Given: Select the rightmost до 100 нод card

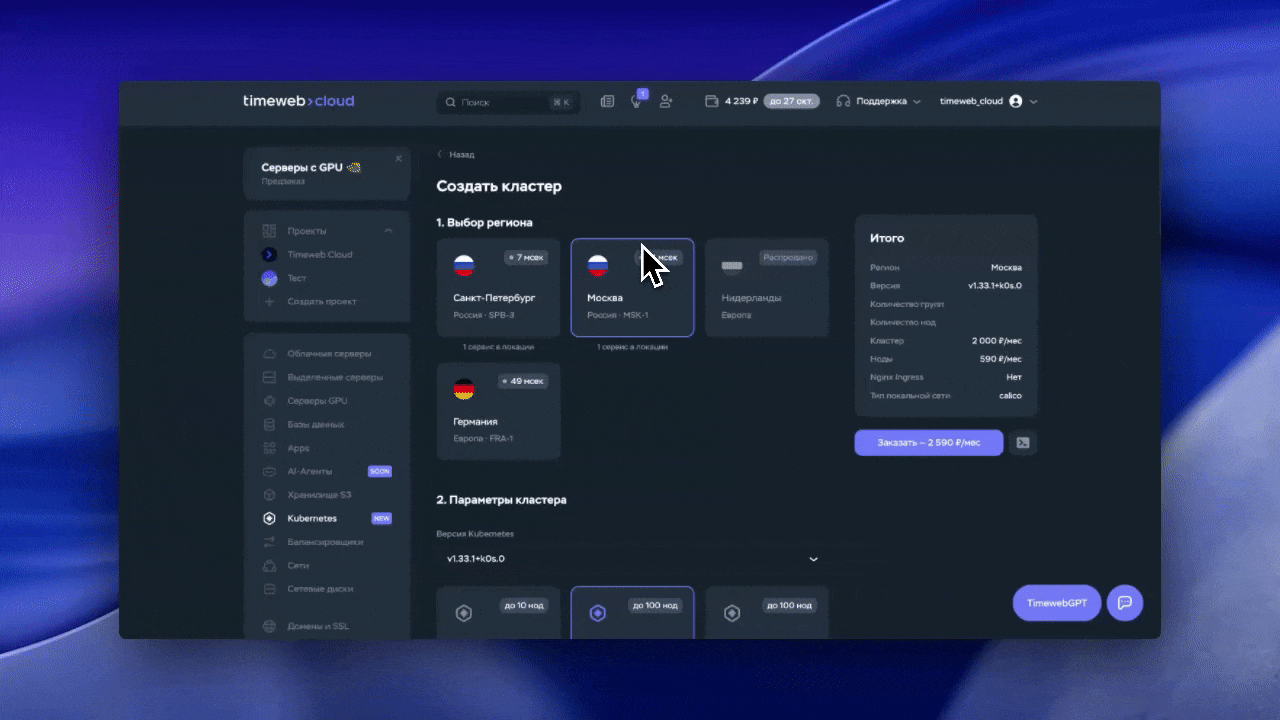Looking at the screenshot, I should click(x=767, y=612).
